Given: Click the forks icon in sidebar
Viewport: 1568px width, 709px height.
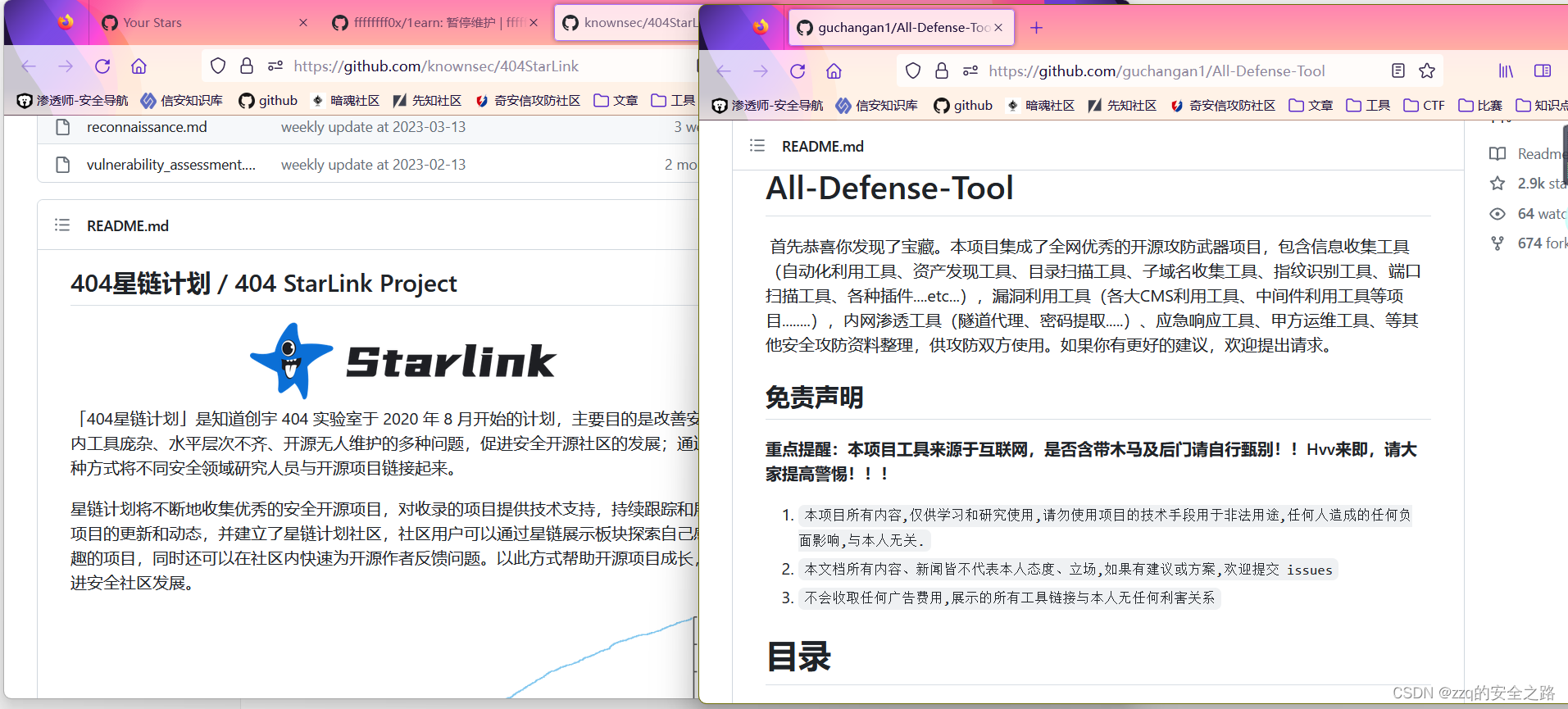Looking at the screenshot, I should click(1498, 243).
